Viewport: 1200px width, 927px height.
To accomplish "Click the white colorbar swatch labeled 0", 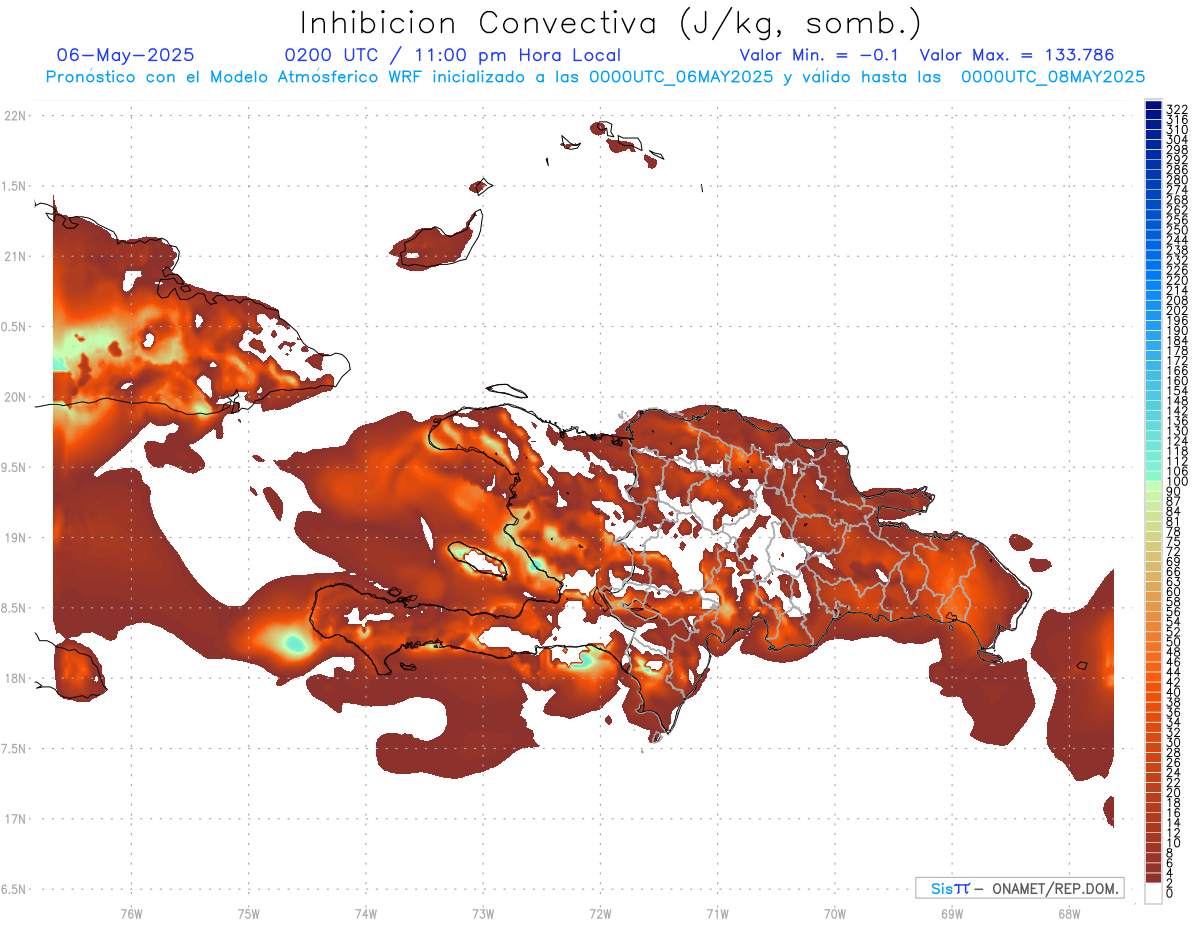I will [x=1153, y=894].
